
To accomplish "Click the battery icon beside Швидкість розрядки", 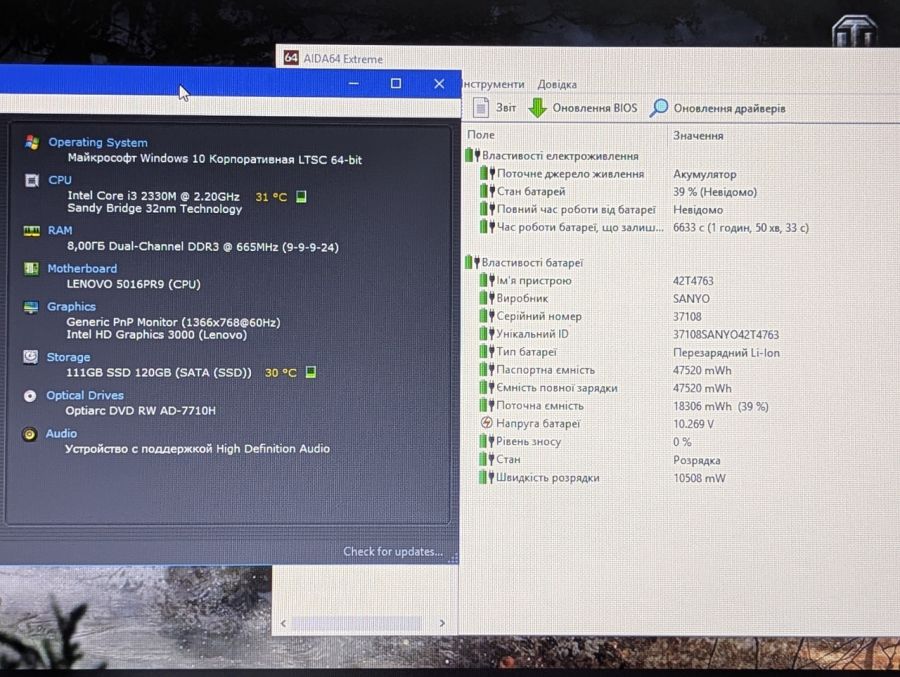I will pyautogui.click(x=487, y=477).
